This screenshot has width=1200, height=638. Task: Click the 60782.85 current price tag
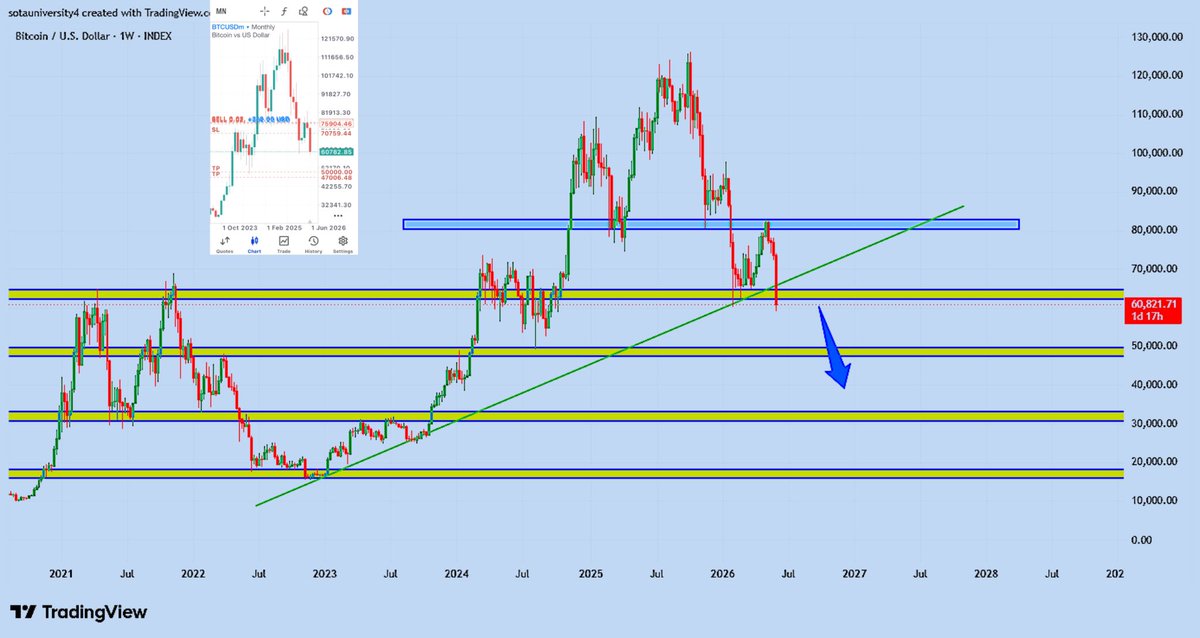(336, 152)
